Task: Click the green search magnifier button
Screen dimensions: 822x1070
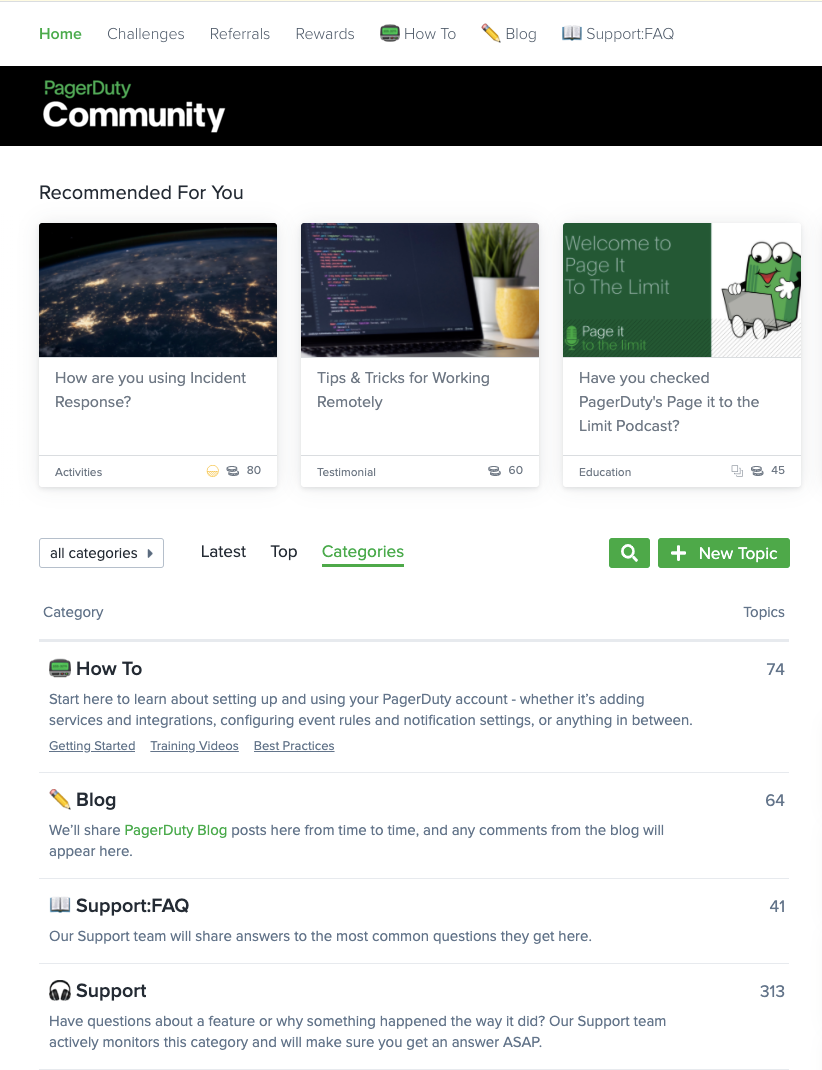Action: (629, 553)
